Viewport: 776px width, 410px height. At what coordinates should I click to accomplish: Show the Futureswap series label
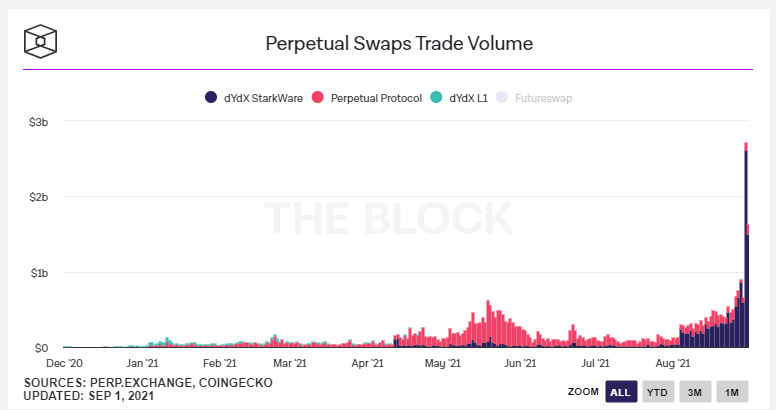tap(543, 98)
